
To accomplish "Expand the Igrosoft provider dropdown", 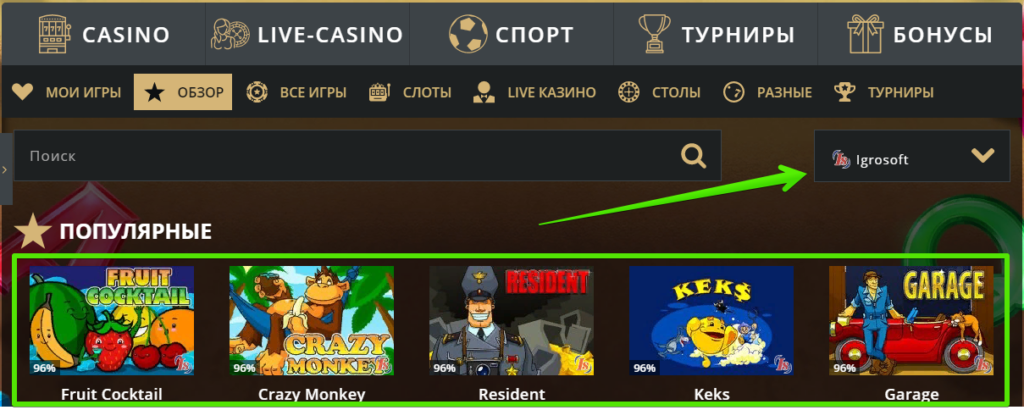I will [x=912, y=155].
